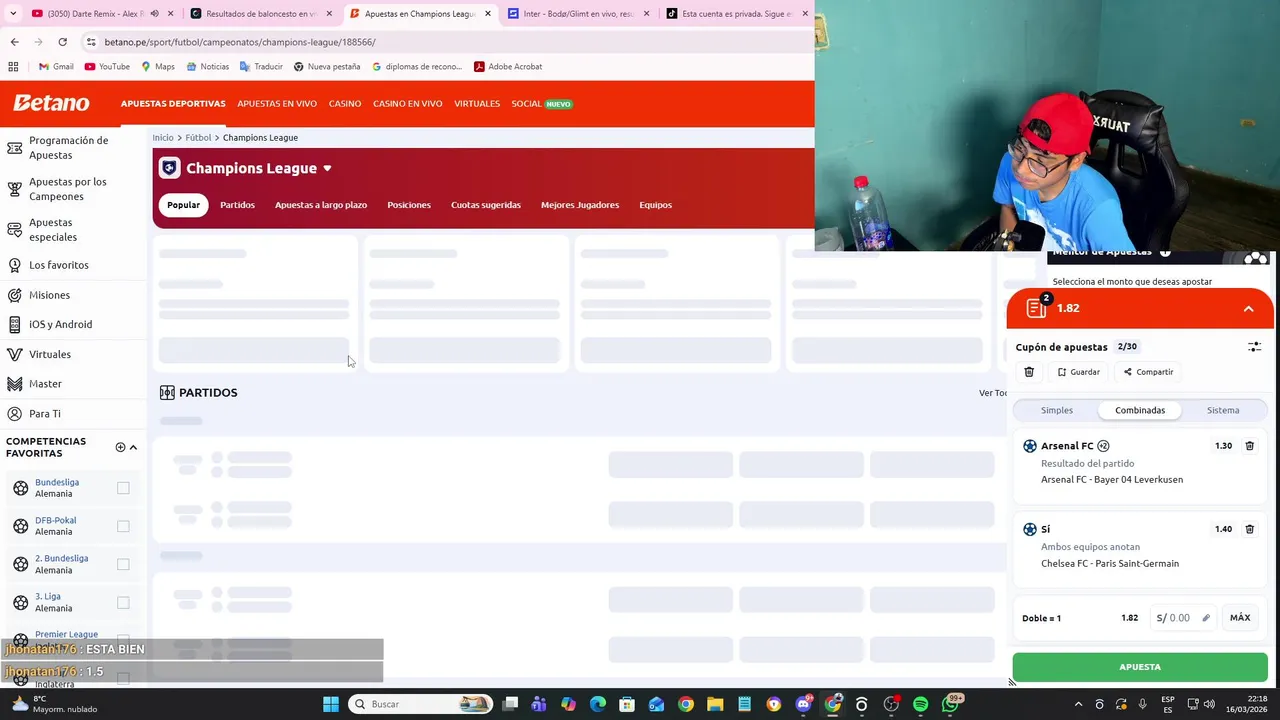The width and height of the screenshot is (1280, 720).
Task: Open Spotify from the taskbar
Action: click(920, 704)
